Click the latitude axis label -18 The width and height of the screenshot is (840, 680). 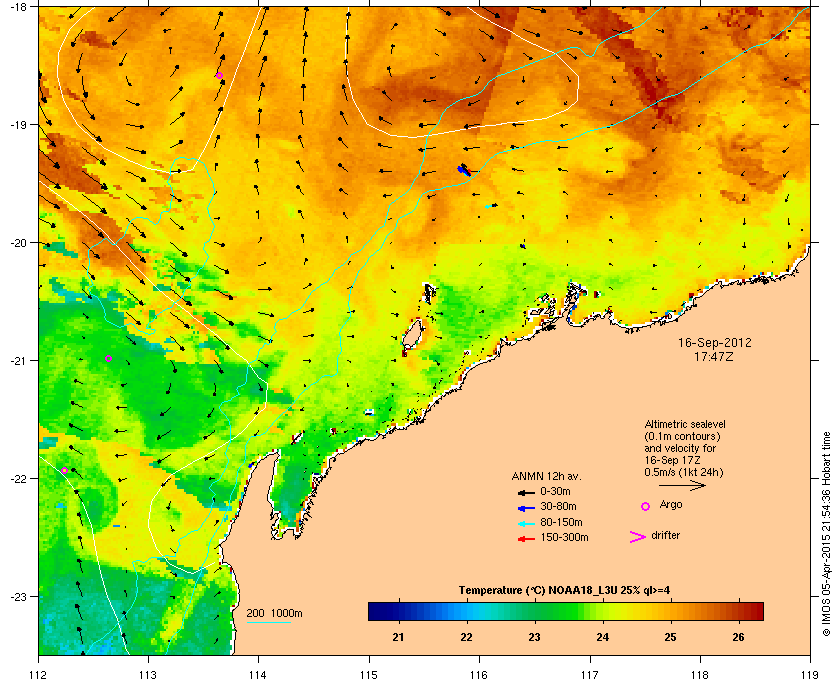(19, 7)
